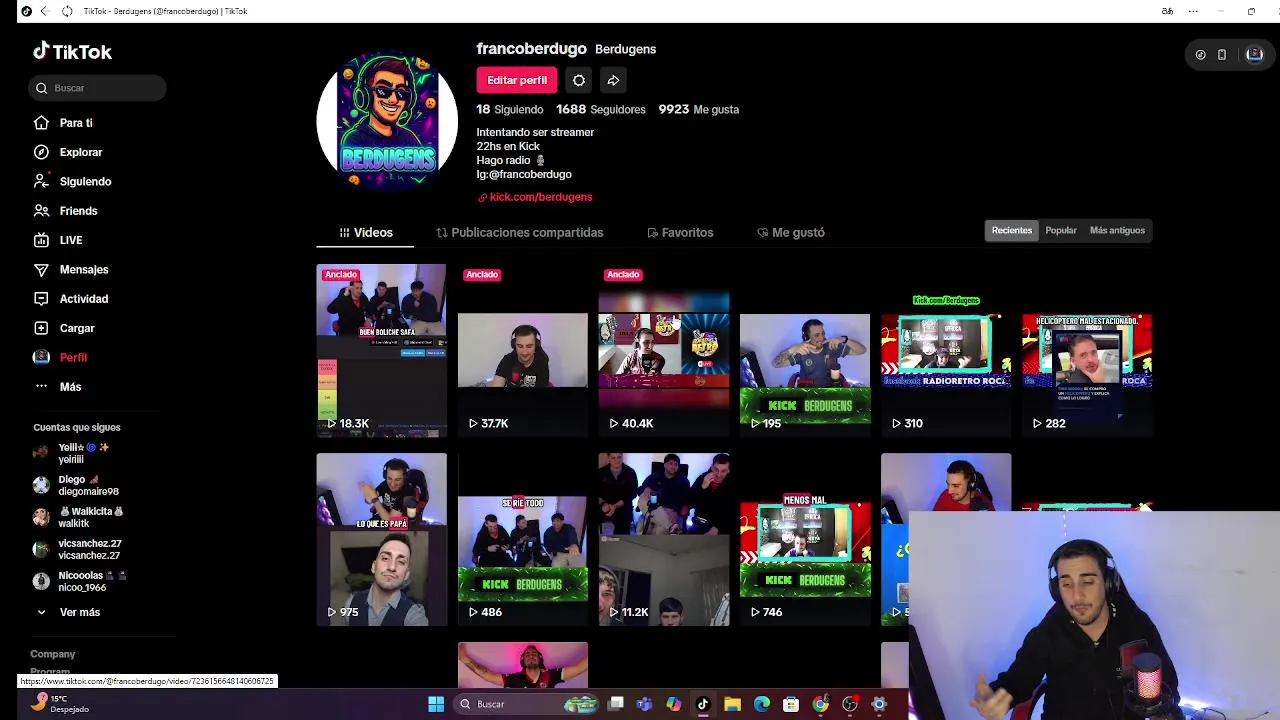Open pinned video with 18.3K views
This screenshot has width=1280, height=720.
[x=382, y=351]
